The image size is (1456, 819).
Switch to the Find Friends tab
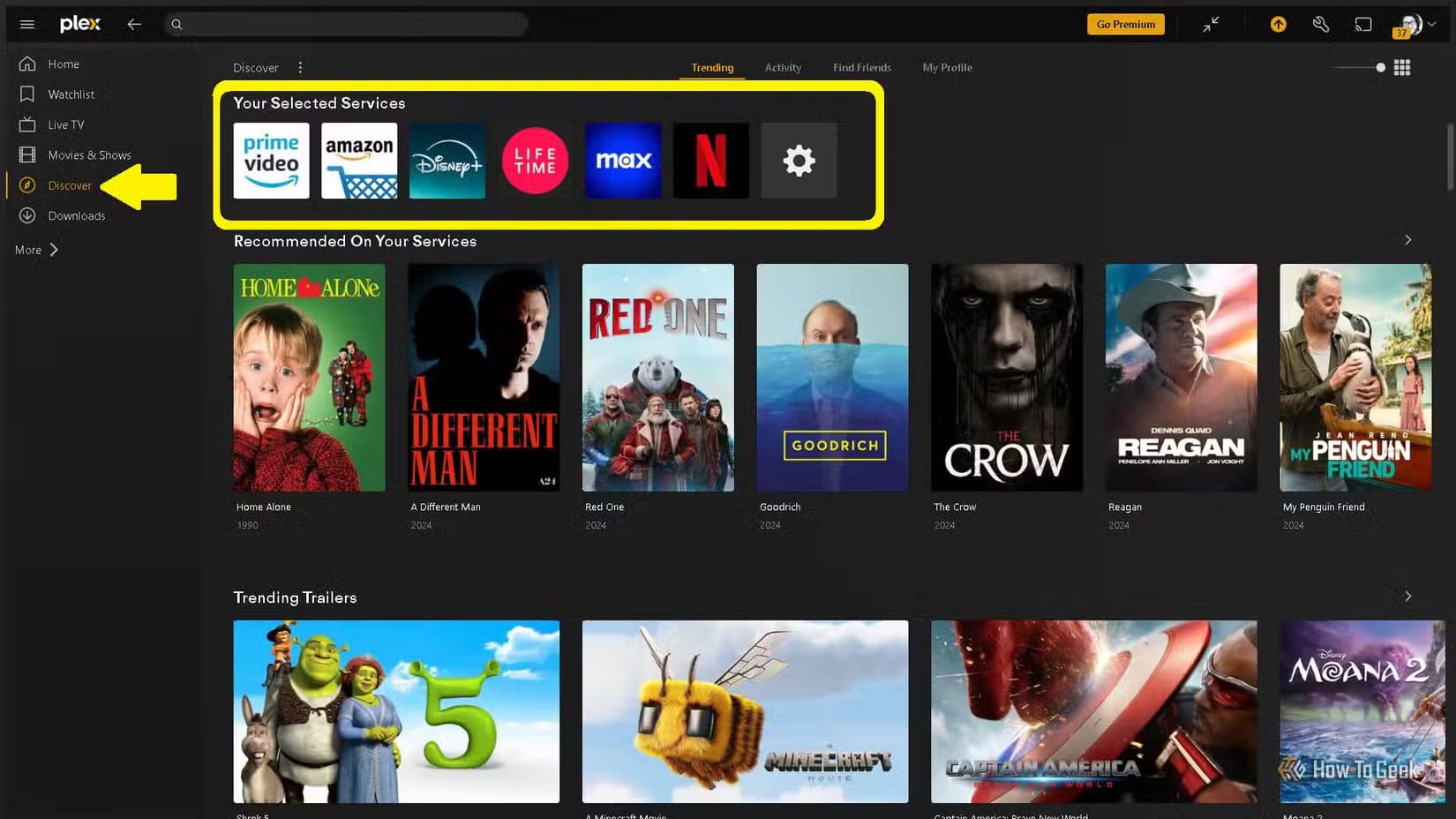pyautogui.click(x=862, y=68)
